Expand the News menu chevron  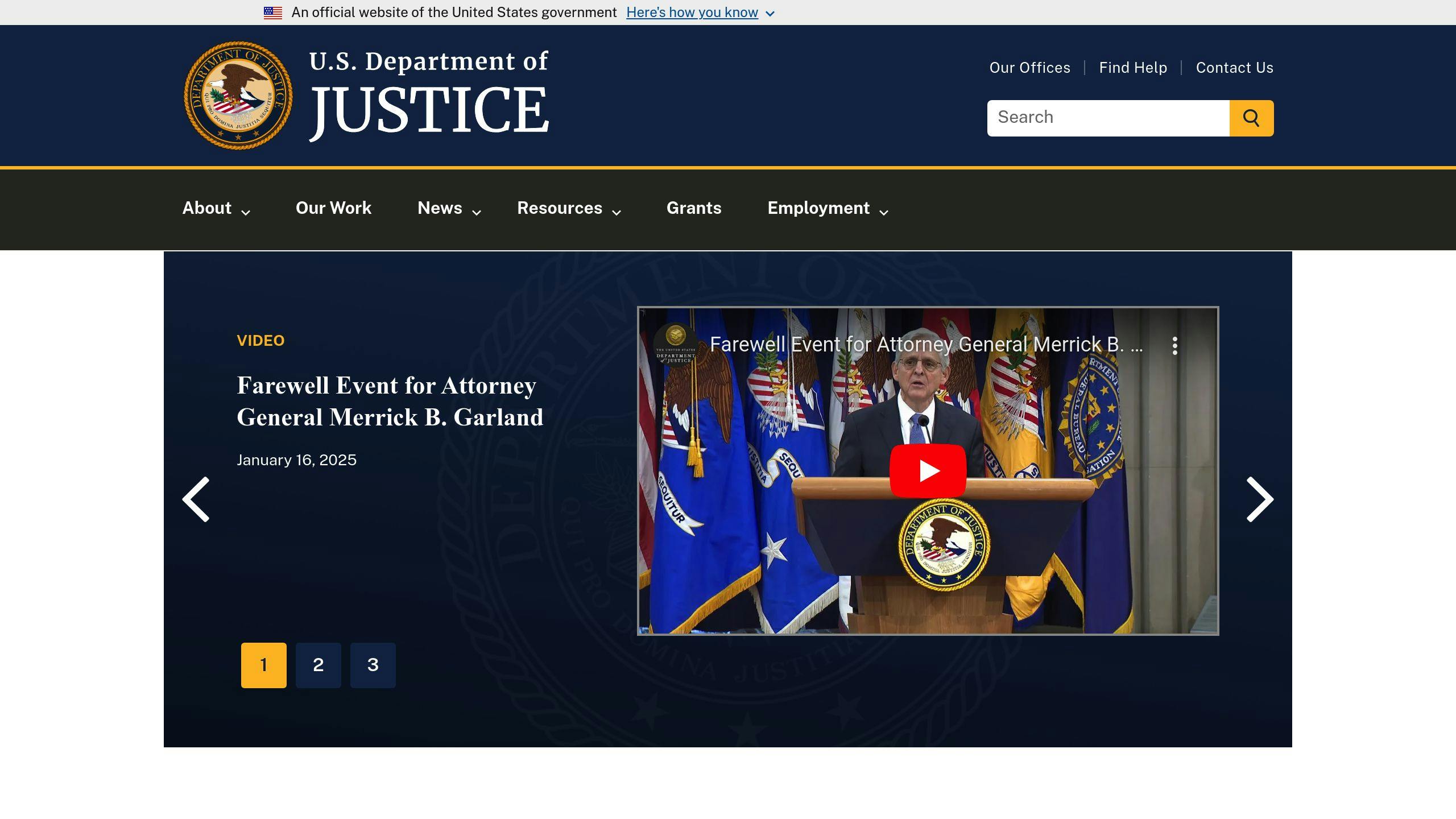[x=477, y=213]
